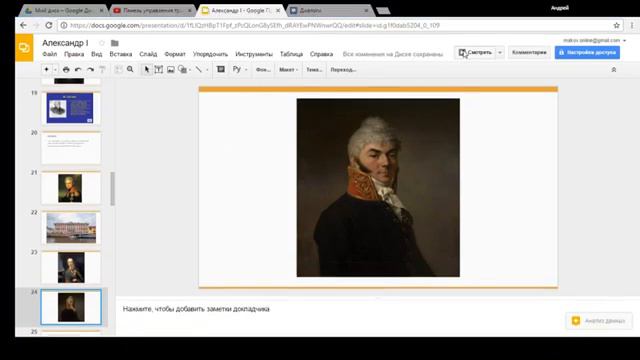Image resolution: width=640 pixels, height=360 pixels.
Task: Choose the select arrow cursor tool
Action: (147, 70)
